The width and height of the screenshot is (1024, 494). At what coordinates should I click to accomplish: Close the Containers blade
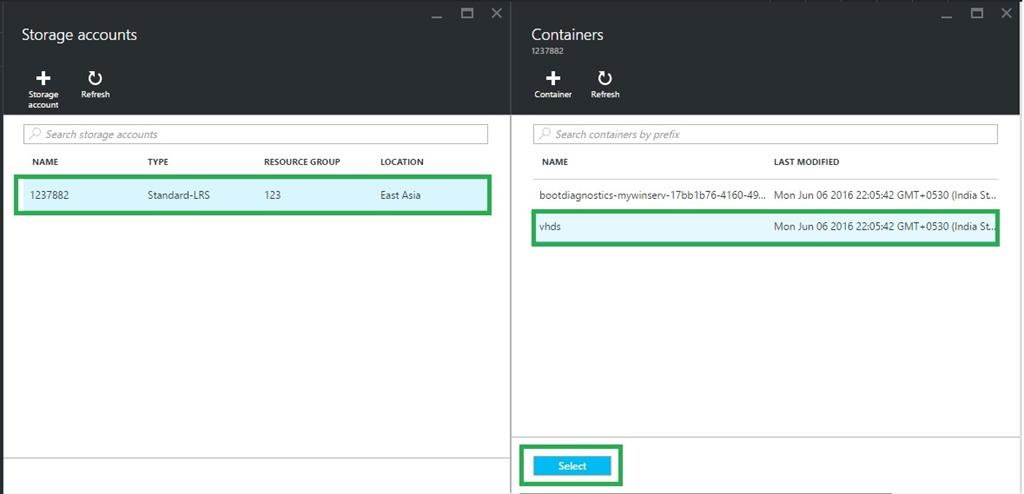[1007, 13]
